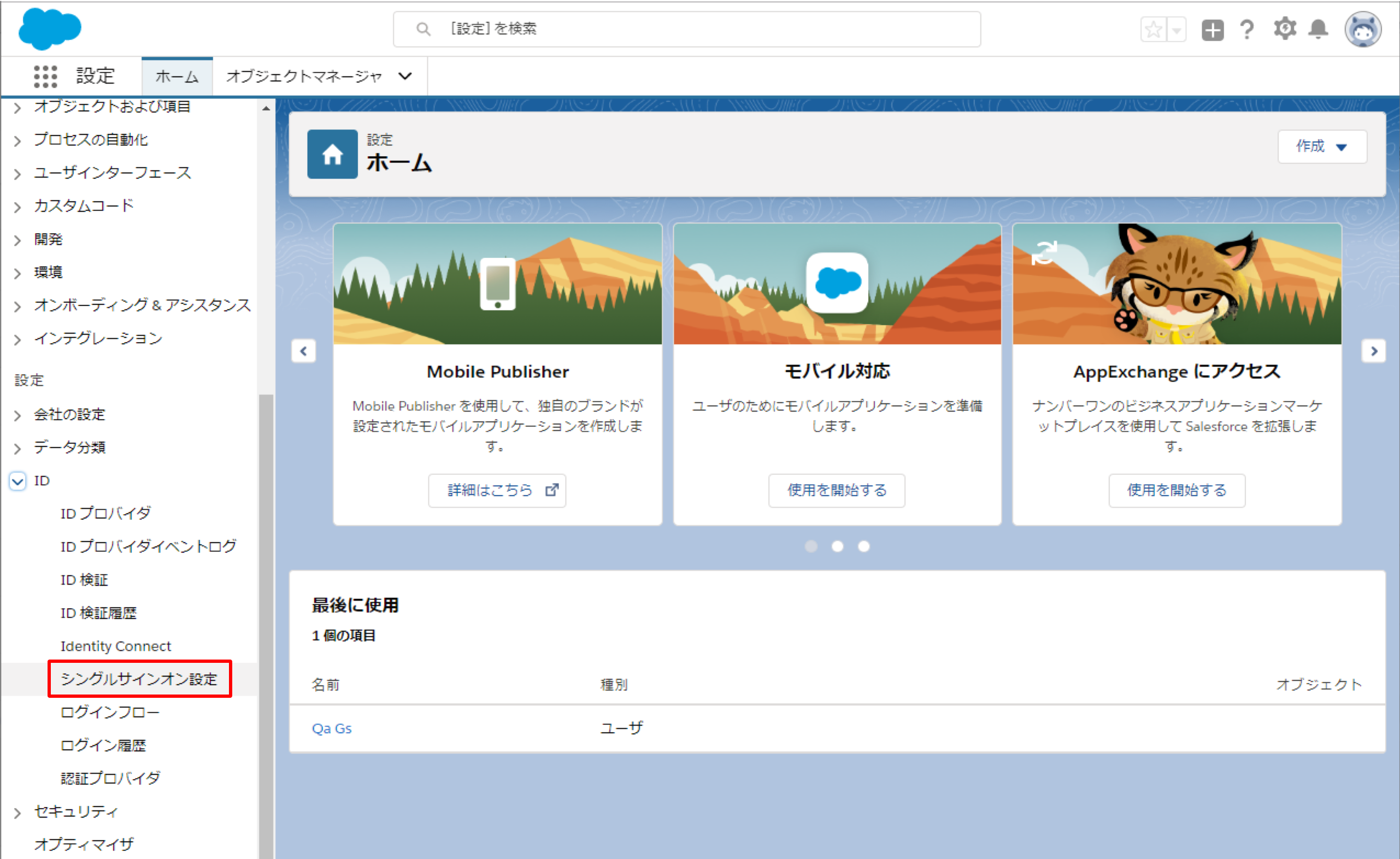Expand セキュリティ tree node
The width and height of the screenshot is (1400, 859).
click(17, 813)
